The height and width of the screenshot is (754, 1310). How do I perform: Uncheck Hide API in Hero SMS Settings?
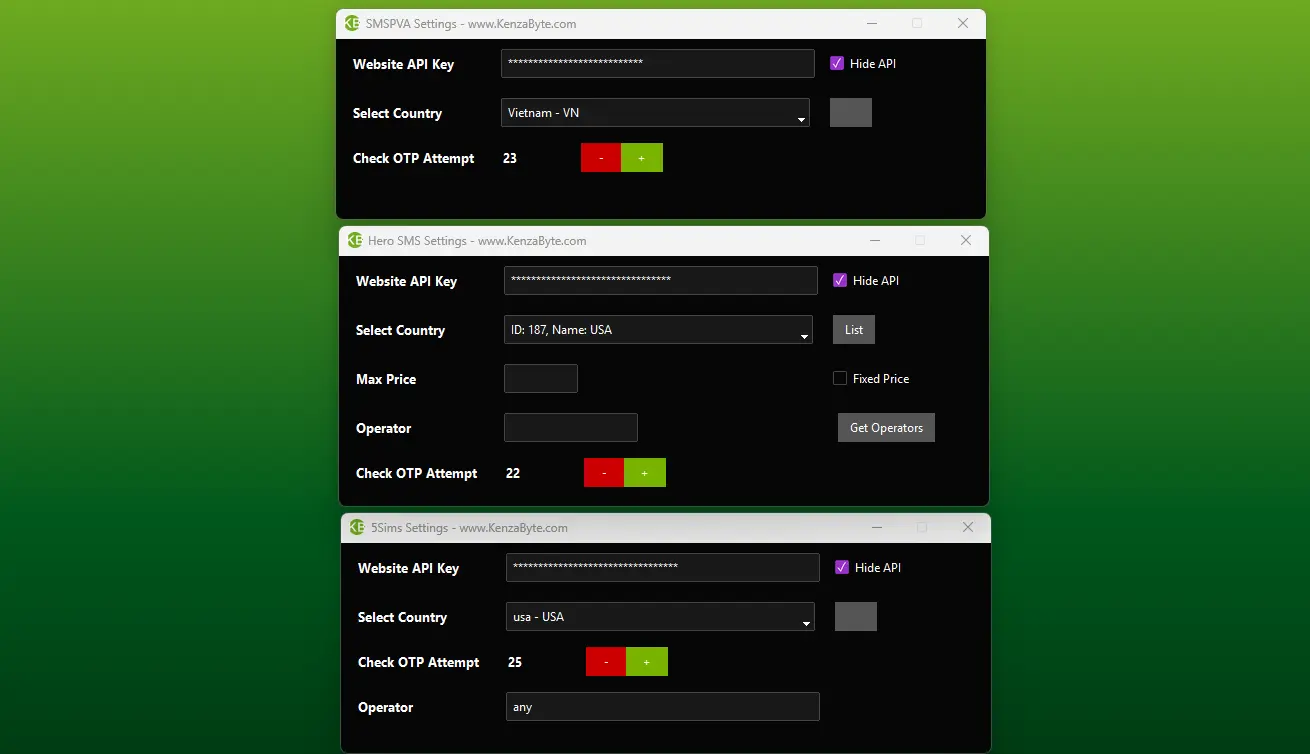point(840,280)
